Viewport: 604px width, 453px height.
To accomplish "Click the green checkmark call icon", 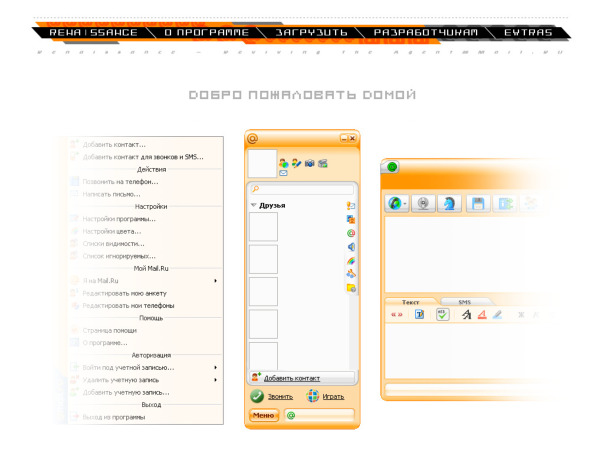I will (257, 396).
